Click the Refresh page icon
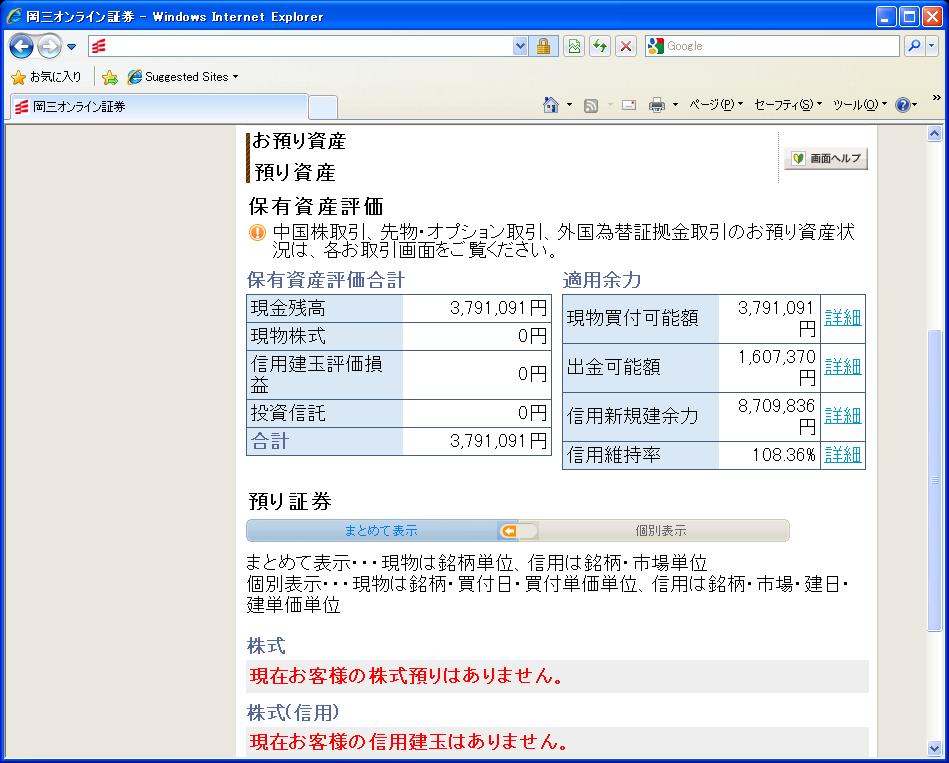Screen dimensions: 949x763 point(599,46)
